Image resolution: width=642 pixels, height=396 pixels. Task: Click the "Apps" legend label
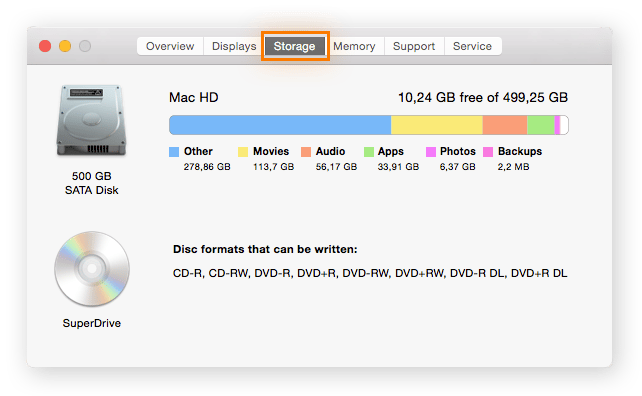[391, 152]
